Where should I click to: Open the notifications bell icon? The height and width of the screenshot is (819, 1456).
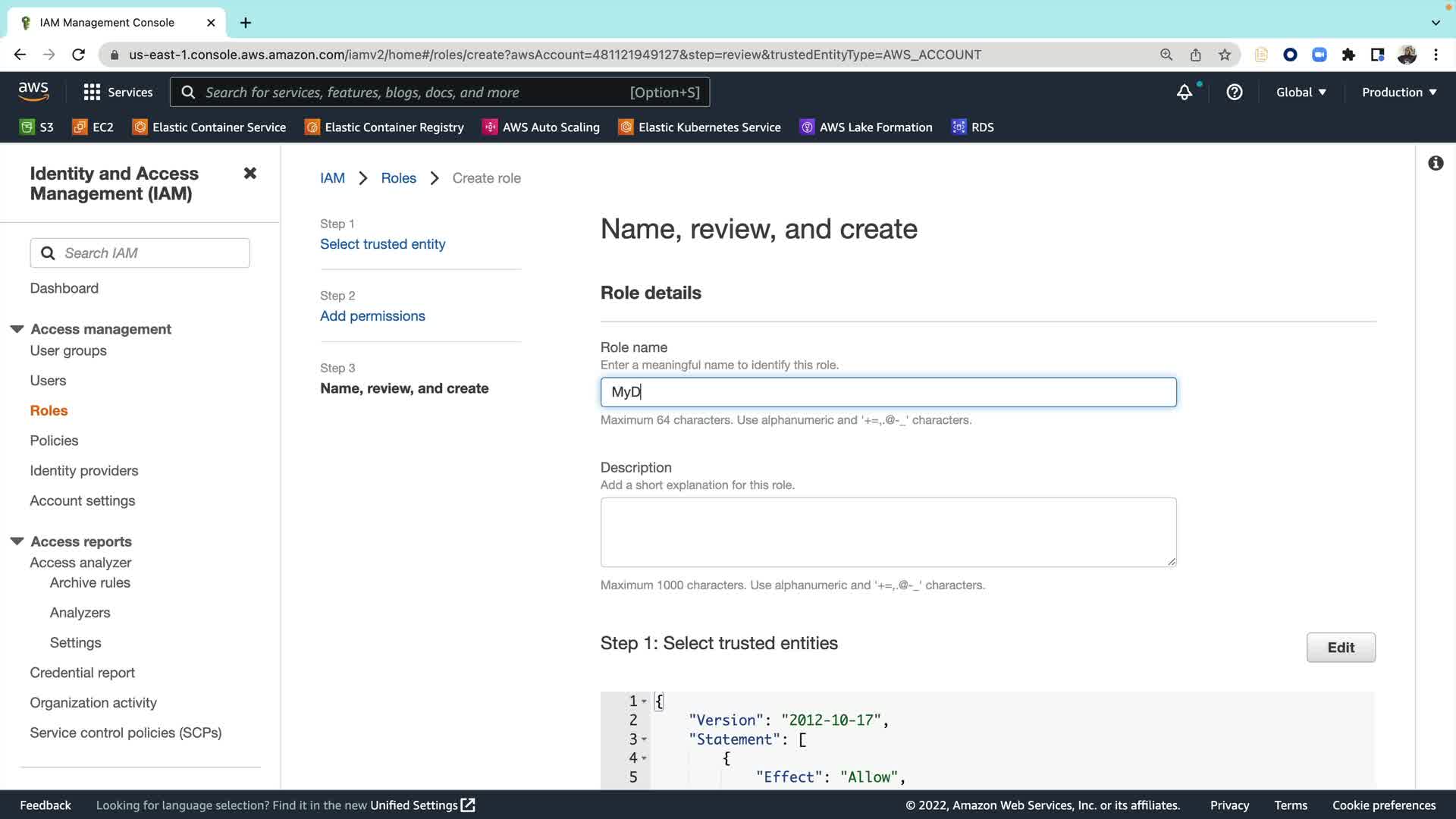click(1184, 92)
